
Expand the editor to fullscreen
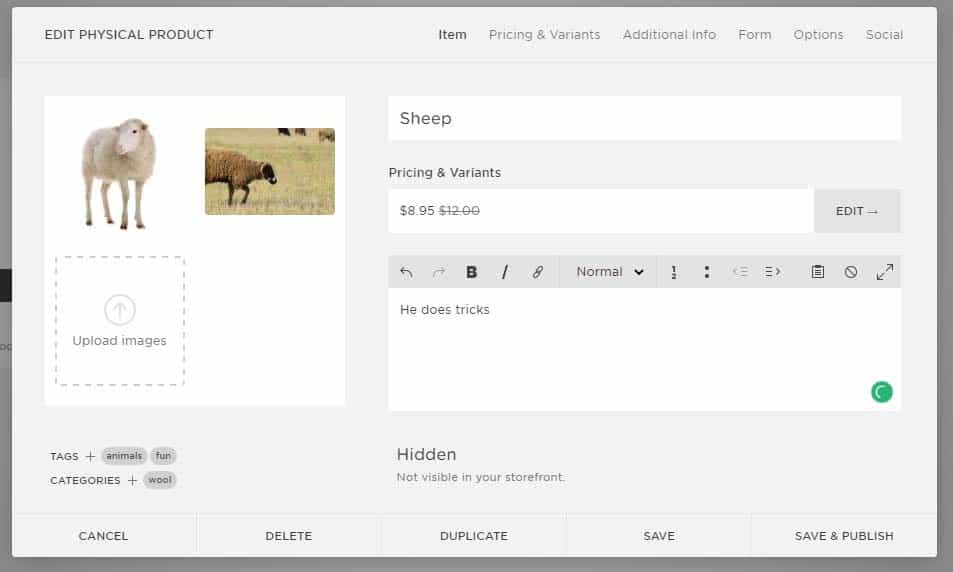884,272
